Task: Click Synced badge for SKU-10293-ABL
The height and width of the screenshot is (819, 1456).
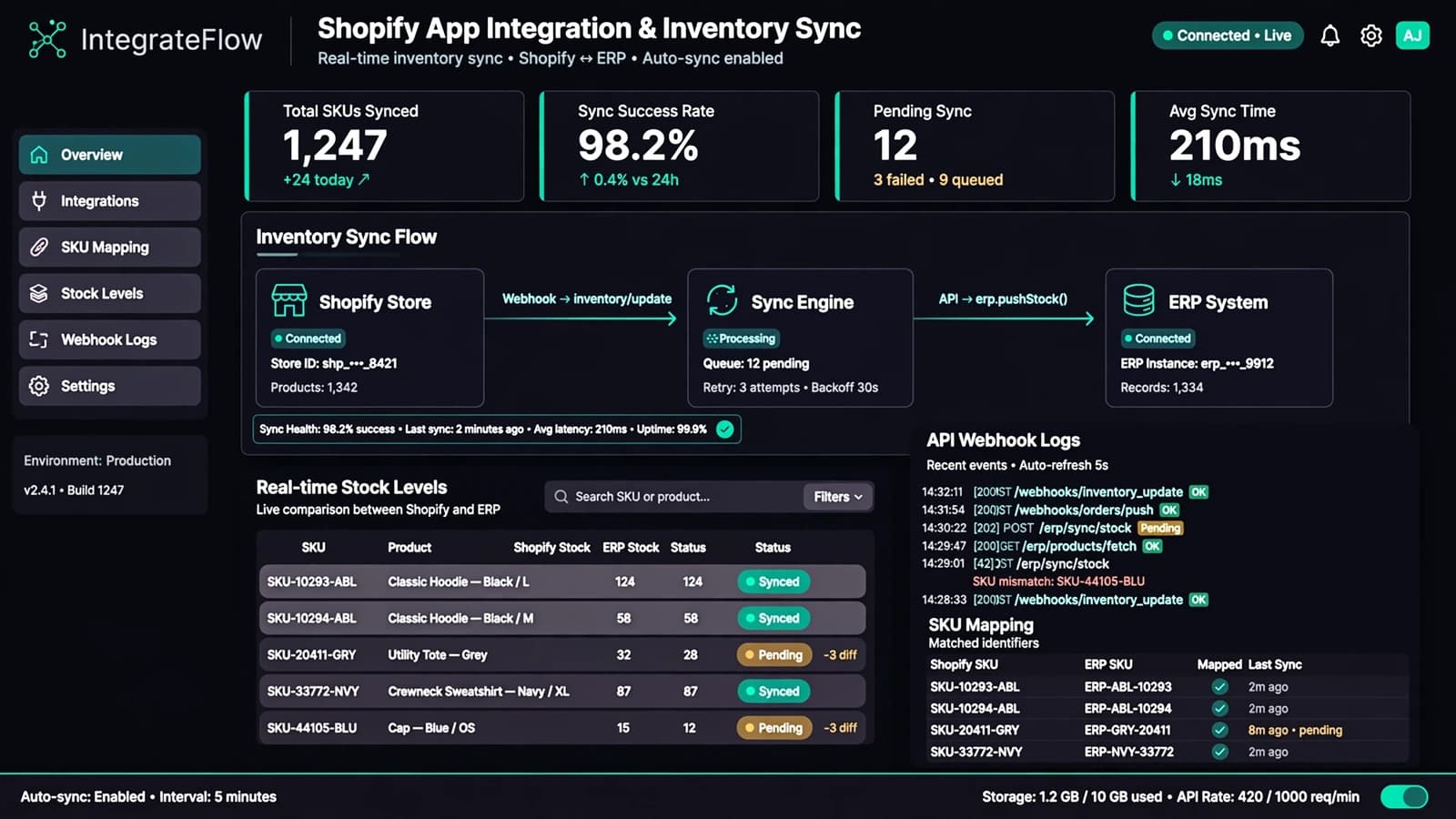Action: [773, 581]
